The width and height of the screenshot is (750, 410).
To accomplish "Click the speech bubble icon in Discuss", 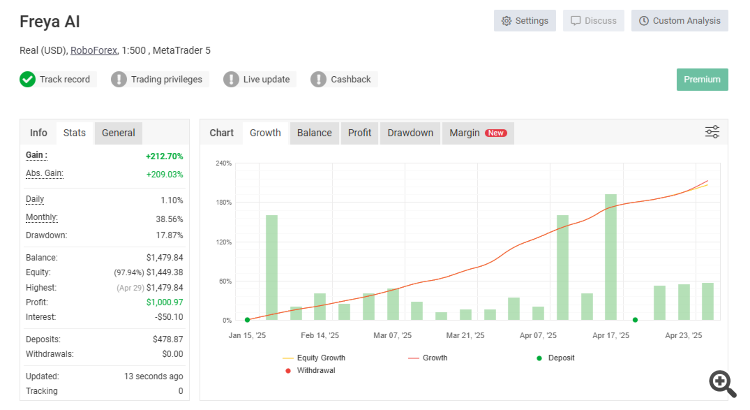I will [x=576, y=21].
